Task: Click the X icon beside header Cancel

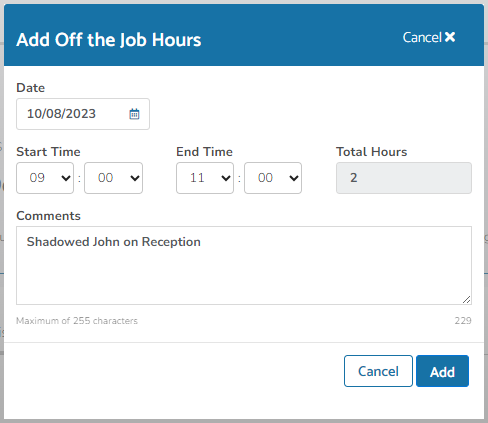Action: 450,37
